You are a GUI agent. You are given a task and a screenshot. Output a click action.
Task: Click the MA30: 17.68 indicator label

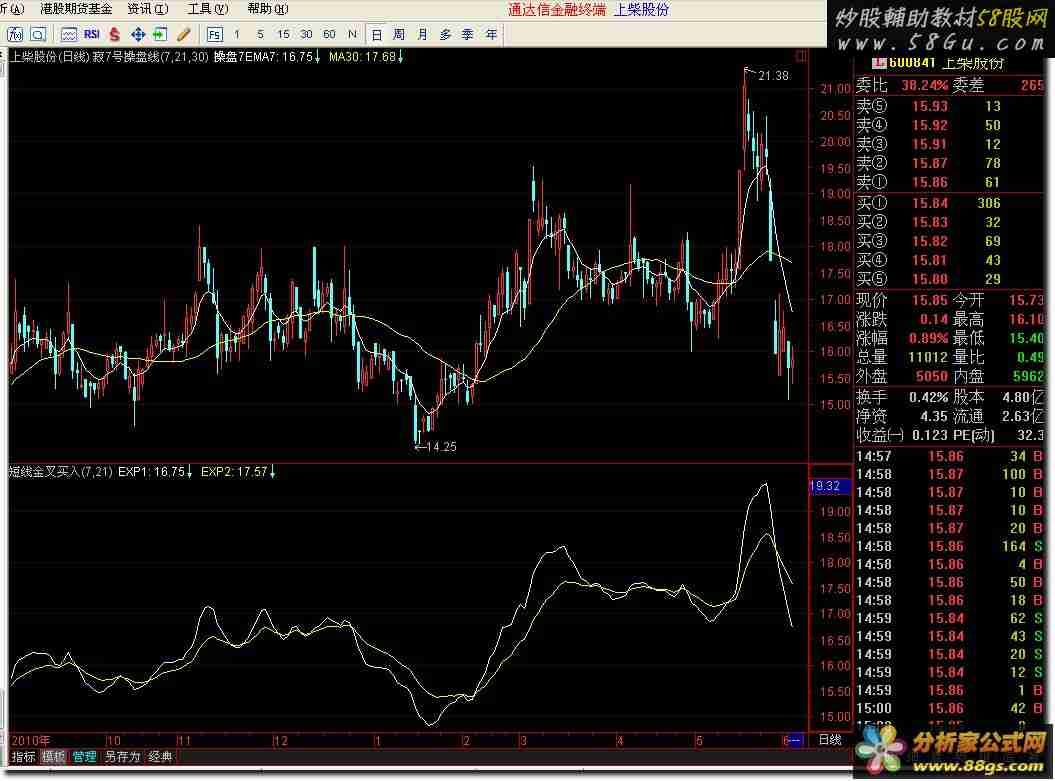[366, 57]
